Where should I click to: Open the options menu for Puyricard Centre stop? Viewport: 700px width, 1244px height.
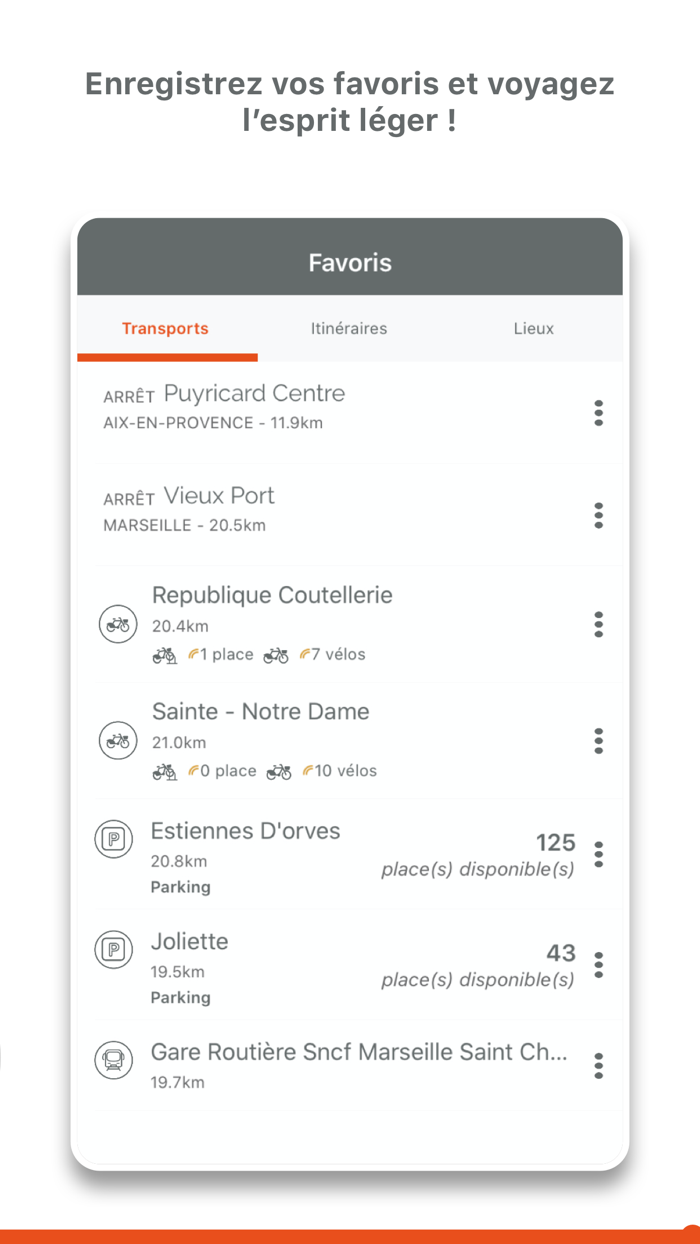598,413
